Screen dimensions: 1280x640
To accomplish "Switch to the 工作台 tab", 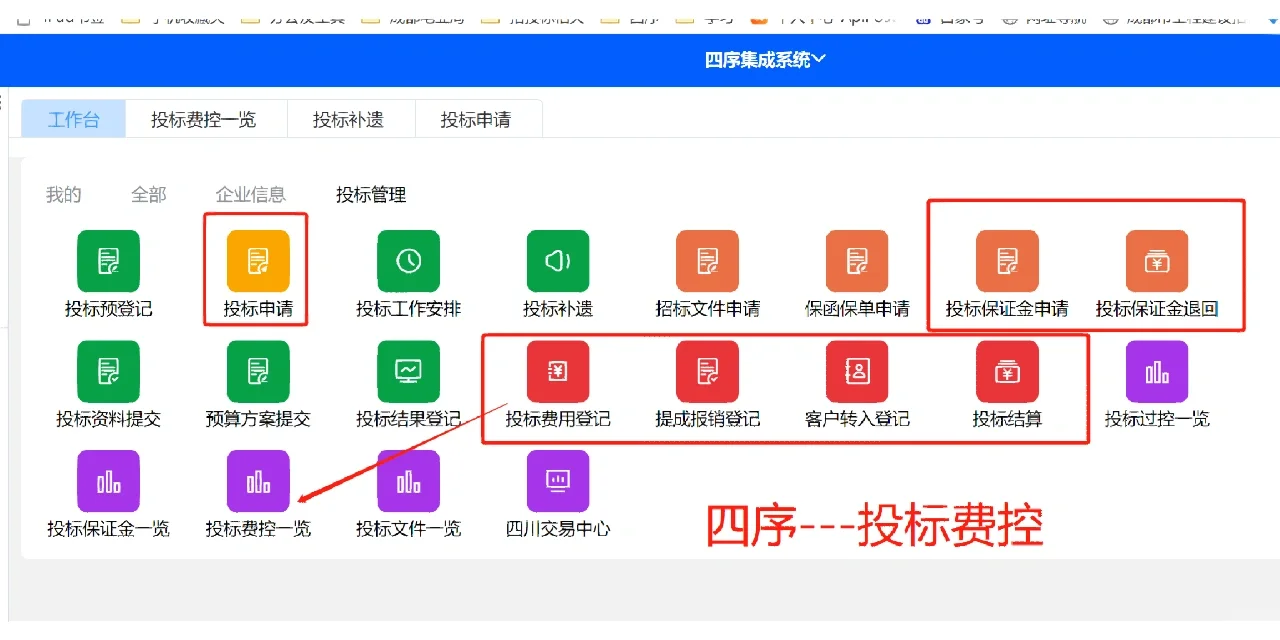I will coord(72,118).
